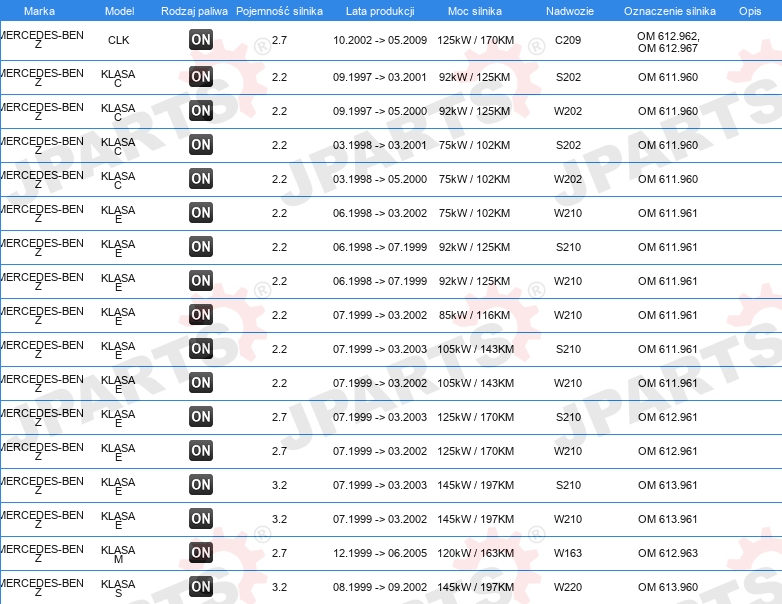782x604 pixels.
Task: Select the KLASA M model cell
Action: (x=118, y=554)
